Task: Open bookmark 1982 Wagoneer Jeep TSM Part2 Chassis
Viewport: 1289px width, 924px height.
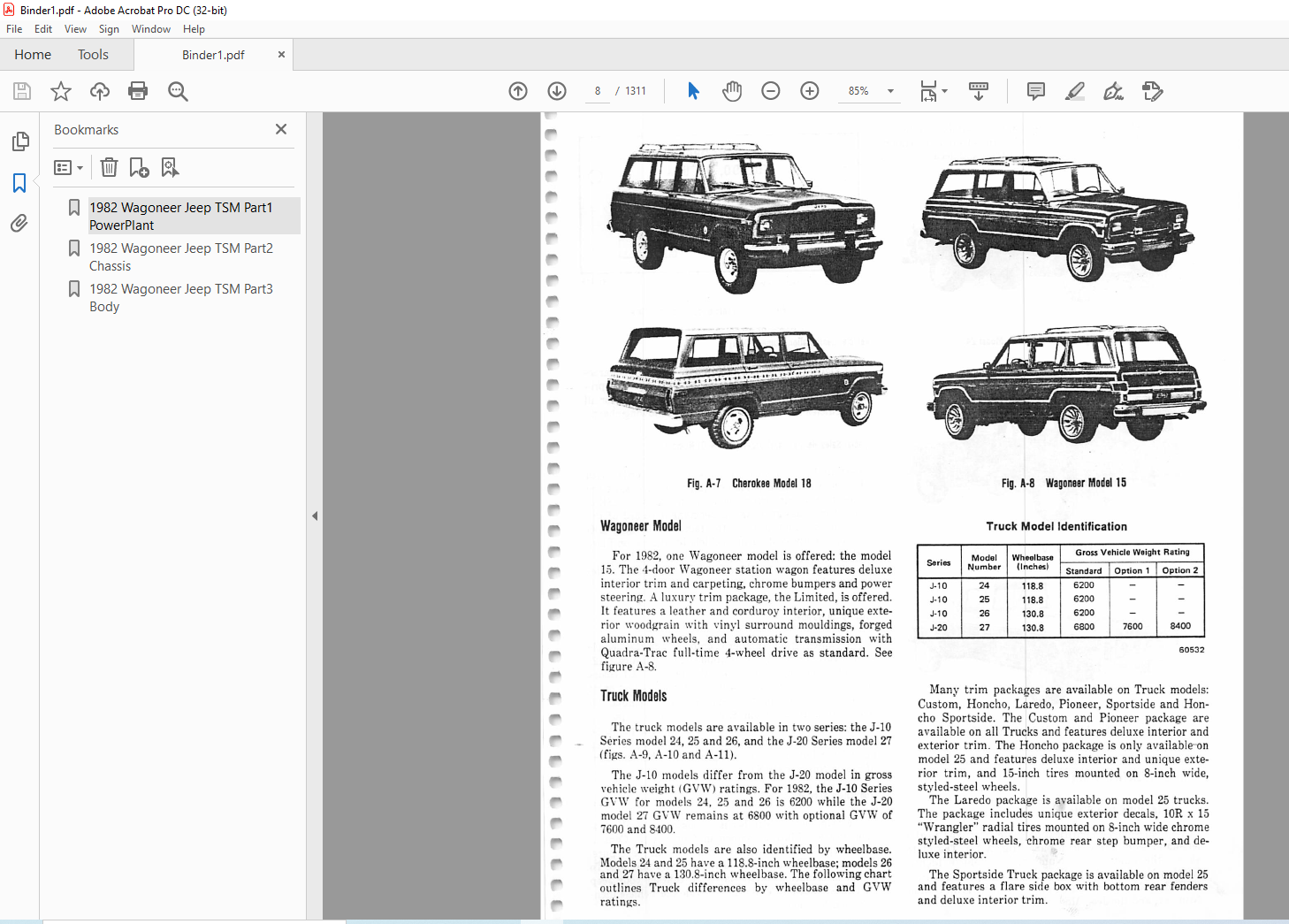Action: [x=180, y=256]
